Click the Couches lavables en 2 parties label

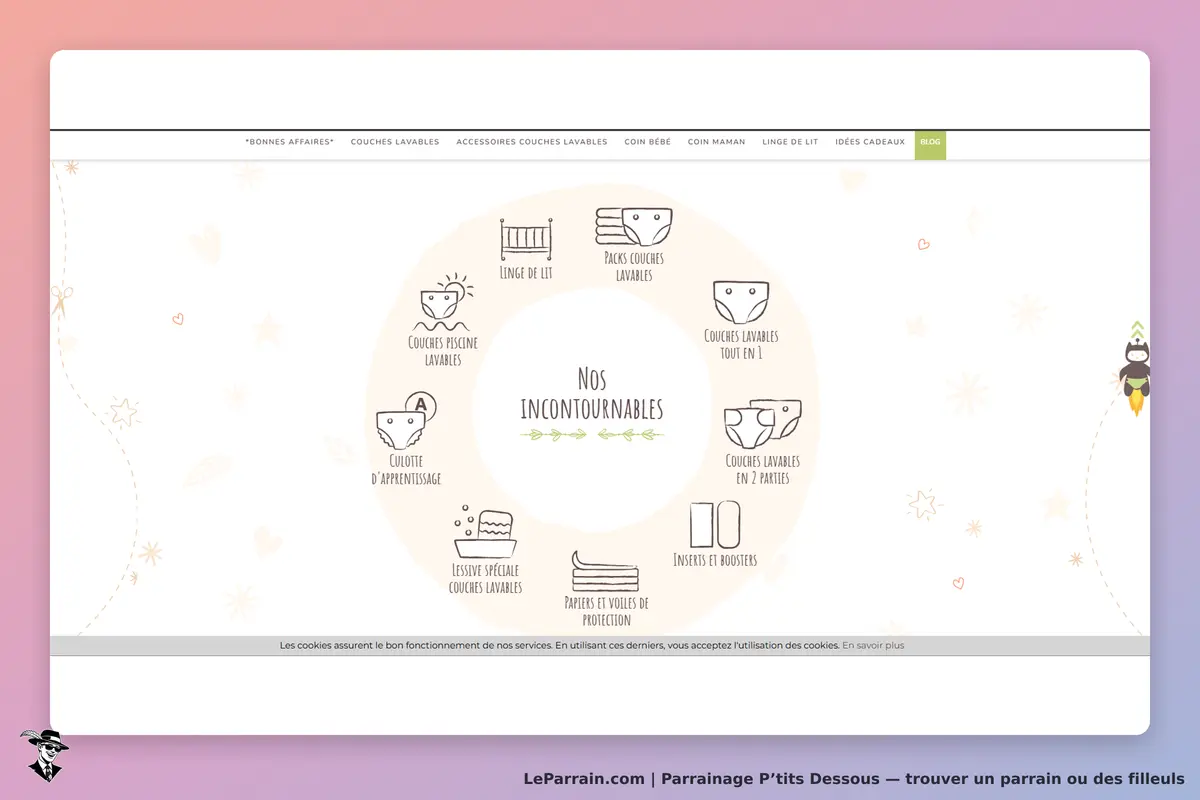(x=763, y=470)
